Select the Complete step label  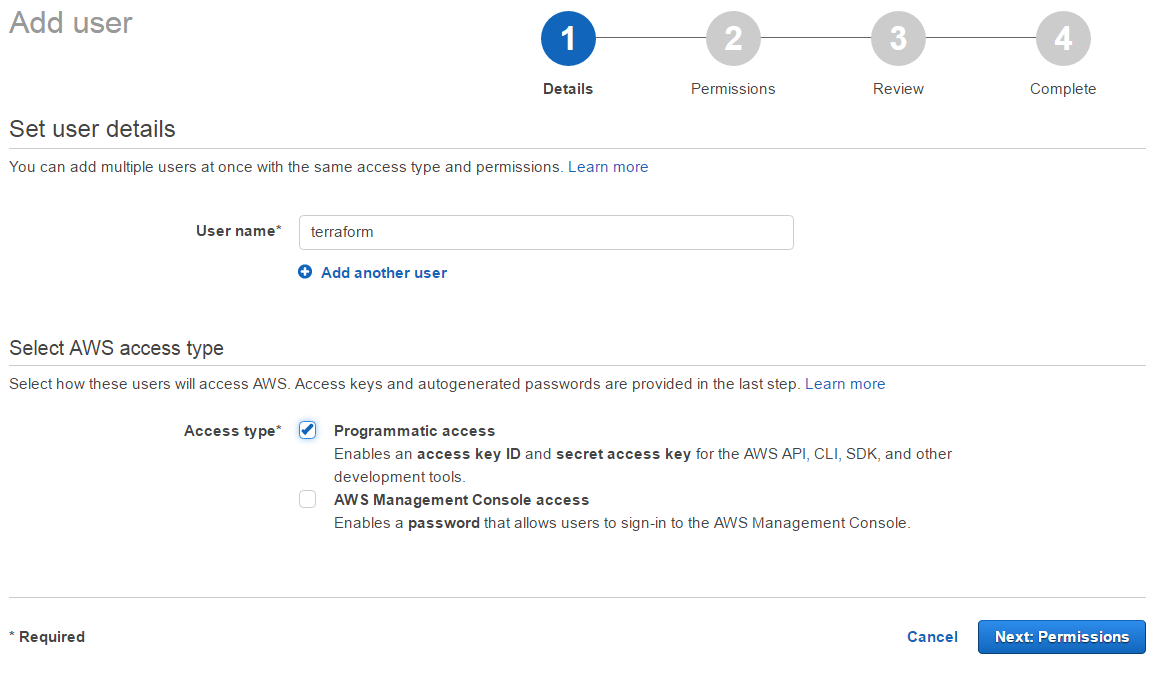point(1063,89)
